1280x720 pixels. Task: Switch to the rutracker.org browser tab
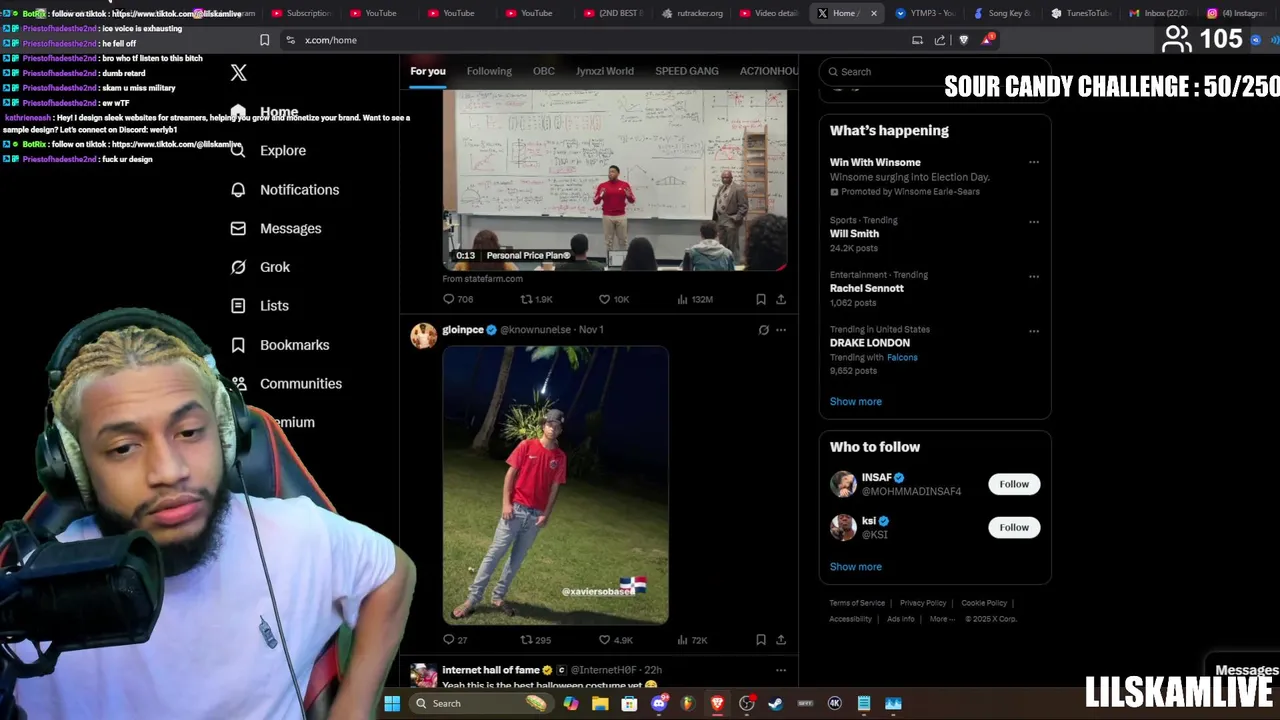point(693,13)
